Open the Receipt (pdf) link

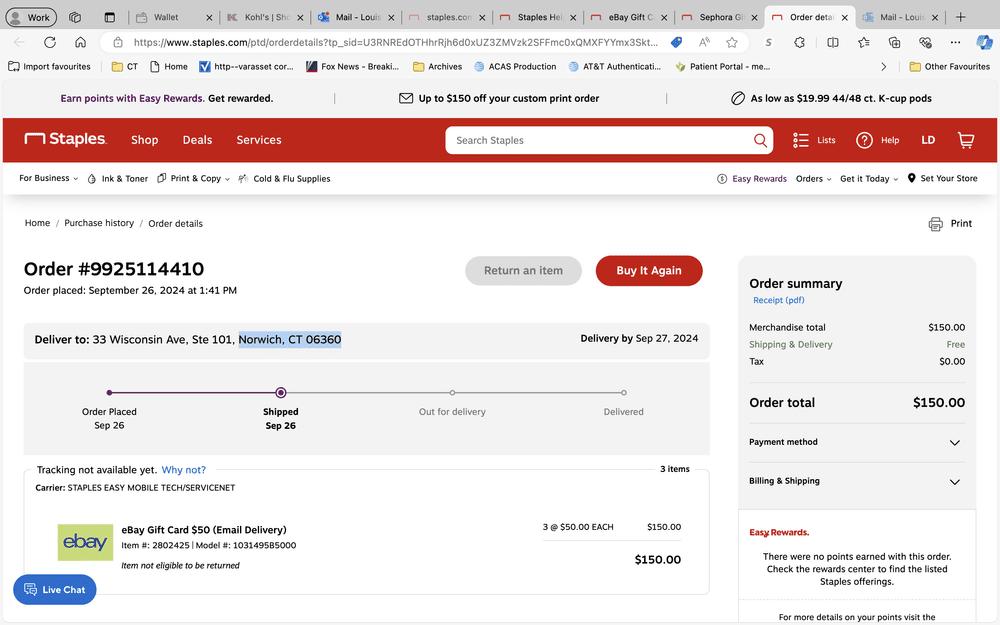click(x=779, y=300)
